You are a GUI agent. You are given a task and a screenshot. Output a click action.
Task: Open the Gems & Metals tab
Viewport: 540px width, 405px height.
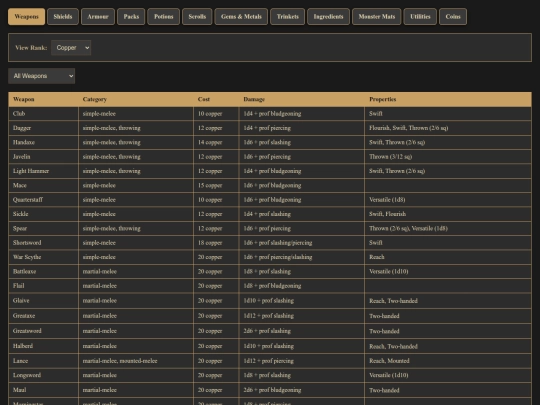click(241, 17)
